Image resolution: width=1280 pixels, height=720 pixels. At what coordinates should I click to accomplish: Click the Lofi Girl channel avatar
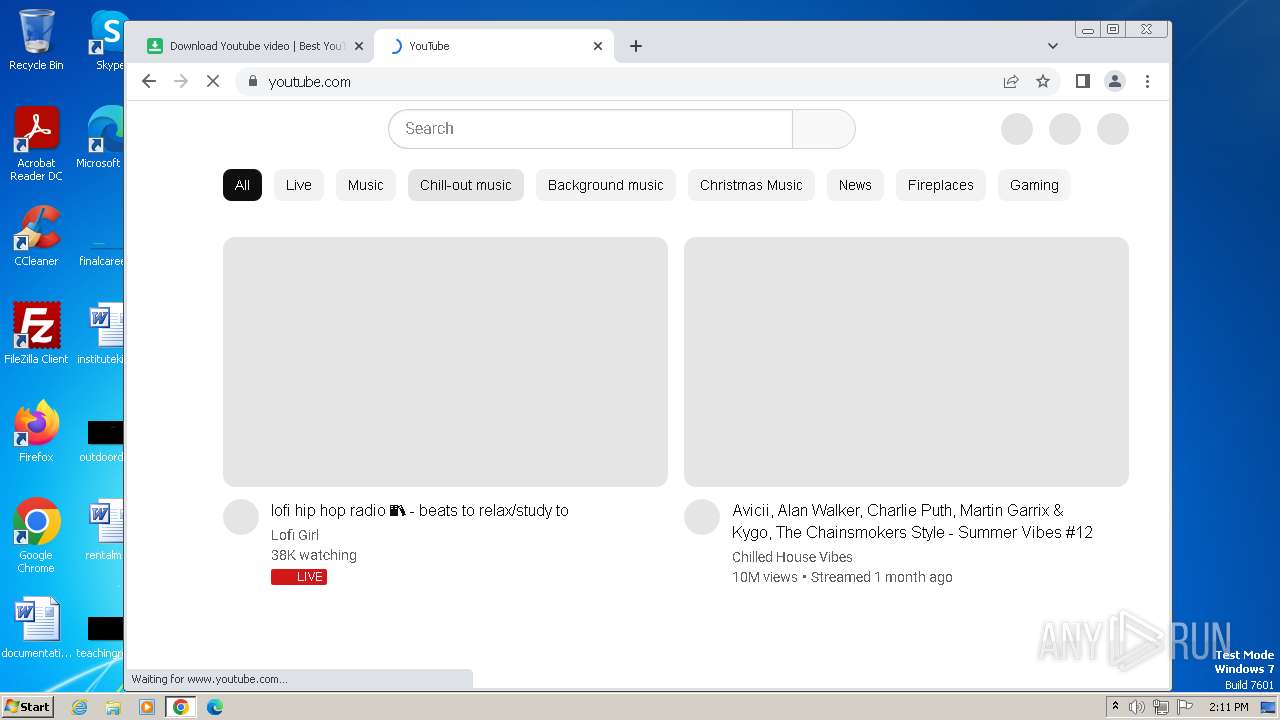pos(241,517)
